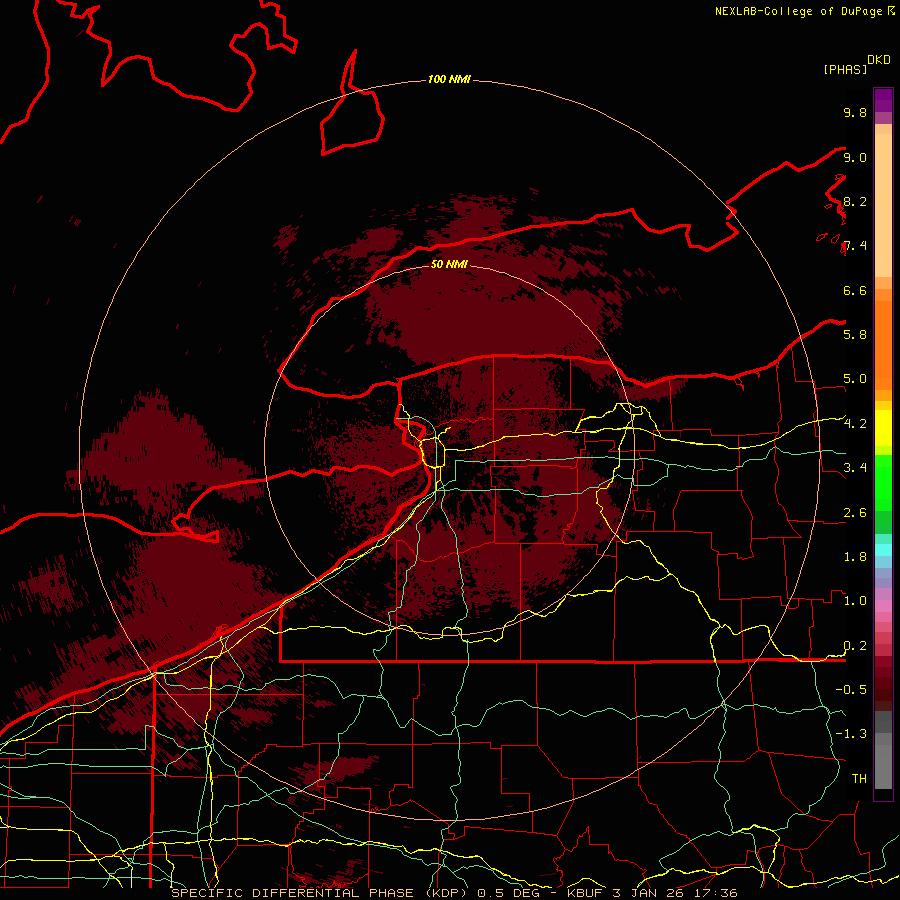Pick the bright green color bar segment
900x900 pixels.
(883, 482)
